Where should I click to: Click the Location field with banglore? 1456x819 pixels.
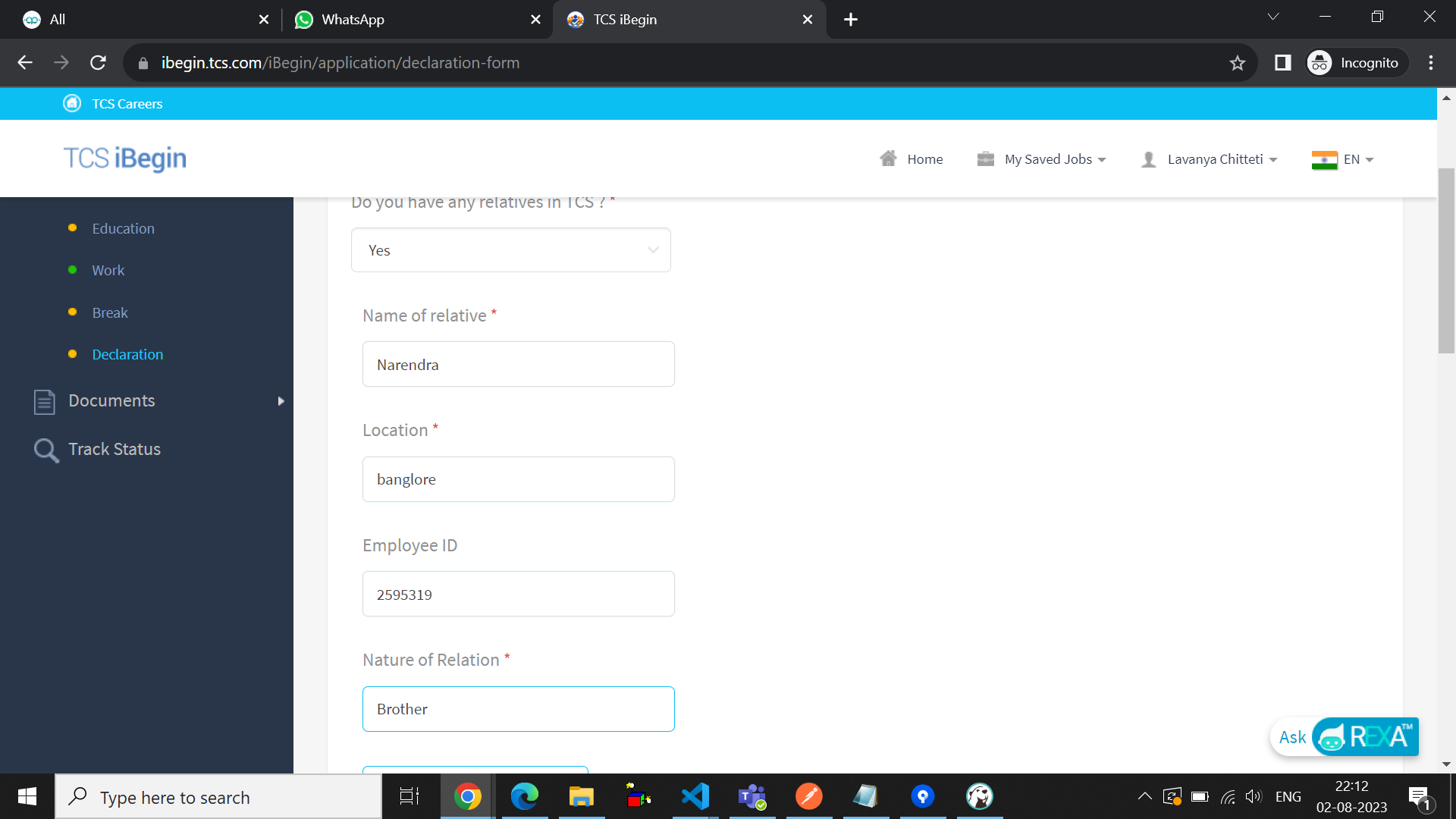point(519,479)
